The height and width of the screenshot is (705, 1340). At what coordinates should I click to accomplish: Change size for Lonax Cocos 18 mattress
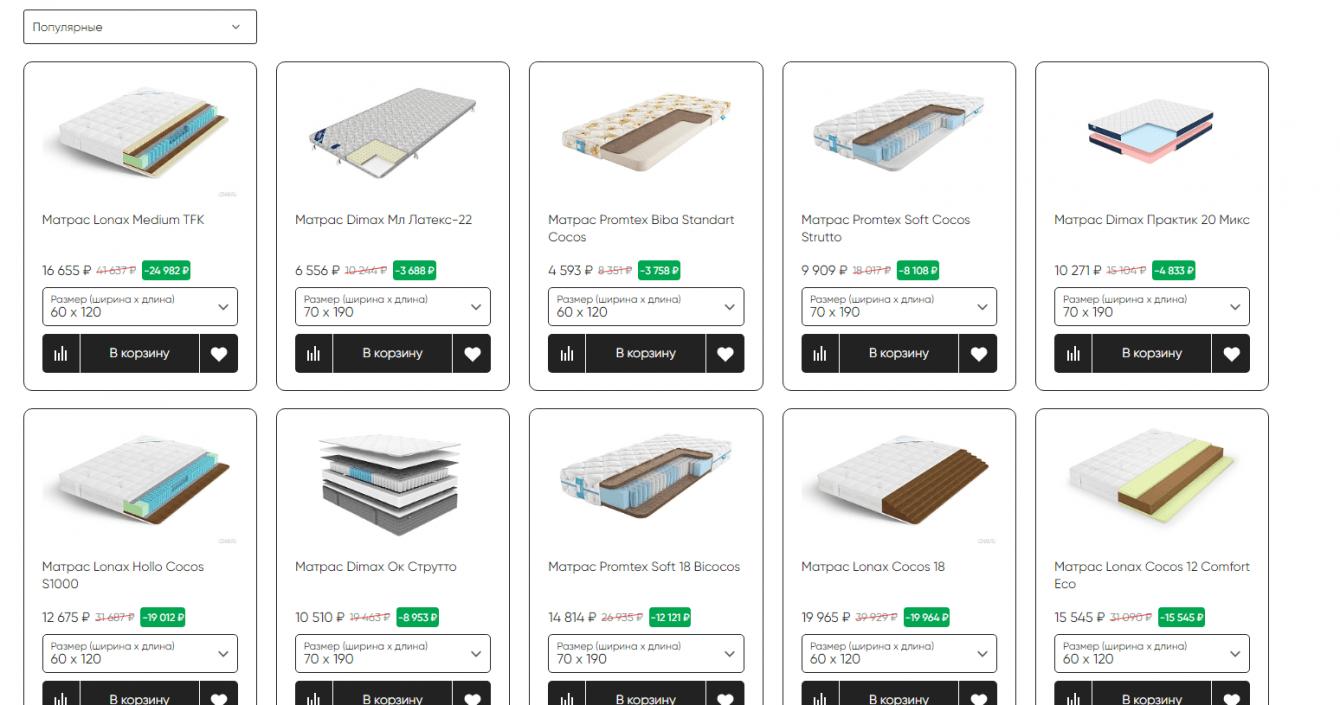(899, 654)
